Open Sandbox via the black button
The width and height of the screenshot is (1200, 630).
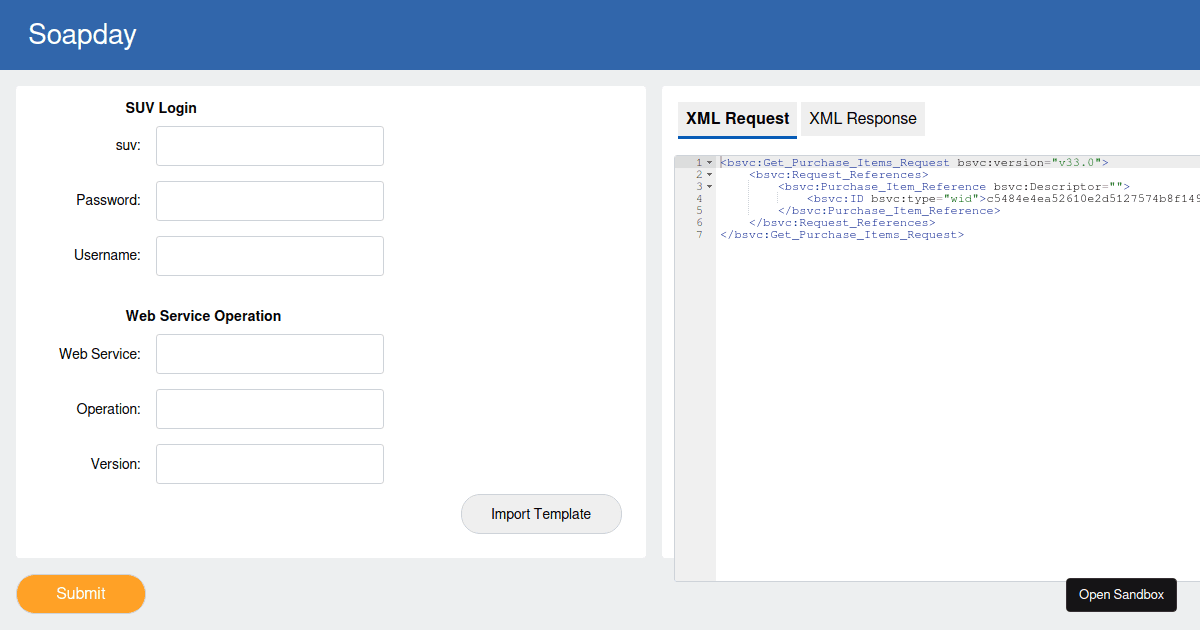click(x=1121, y=594)
